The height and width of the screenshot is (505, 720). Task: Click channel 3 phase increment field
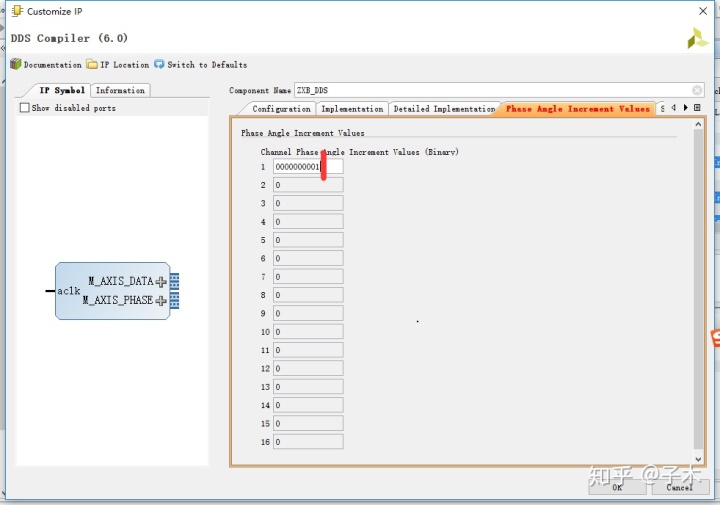pyautogui.click(x=308, y=203)
